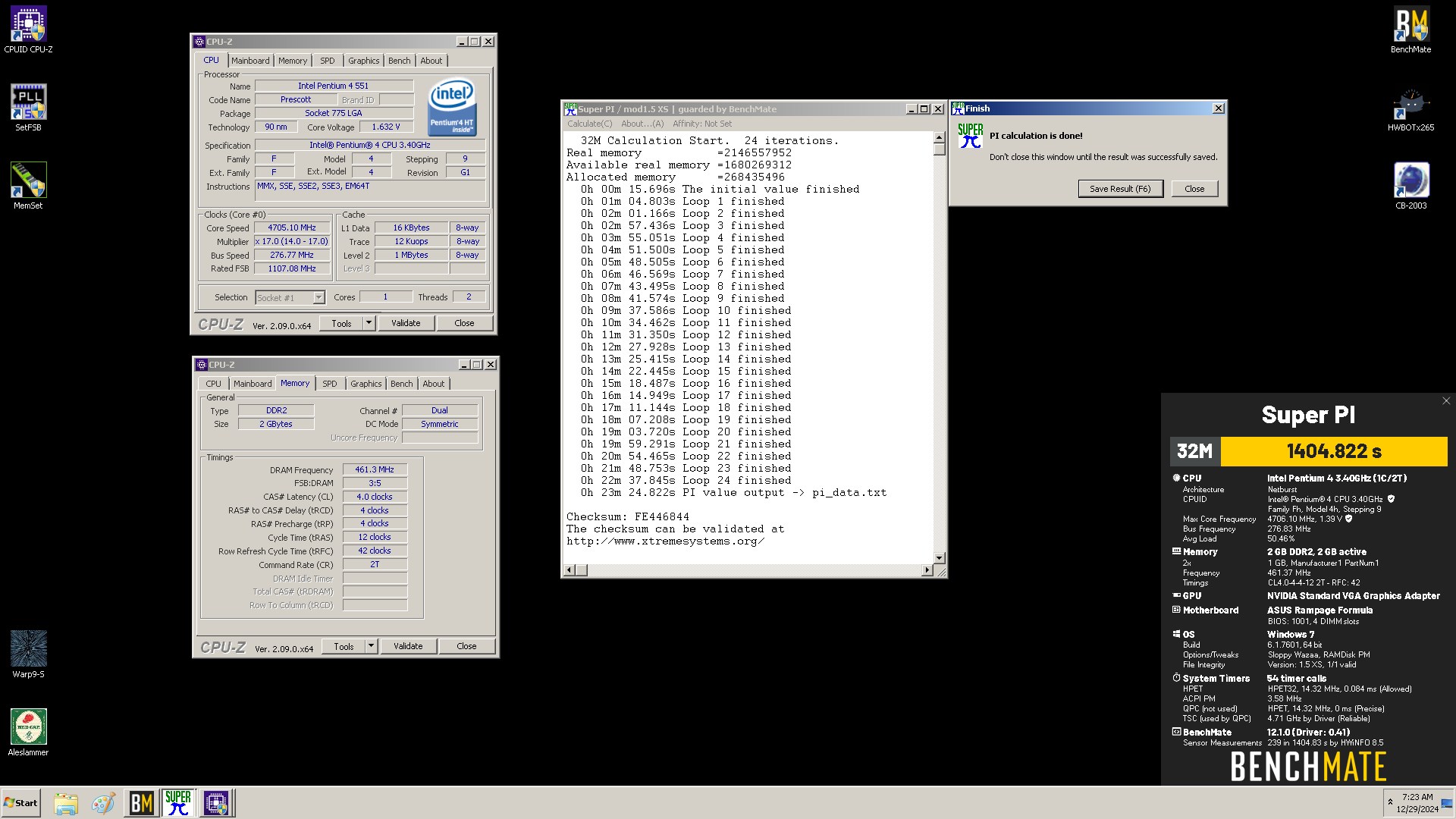
Task: Switch to CPU tab in bottom CPU-Z
Action: [x=214, y=384]
